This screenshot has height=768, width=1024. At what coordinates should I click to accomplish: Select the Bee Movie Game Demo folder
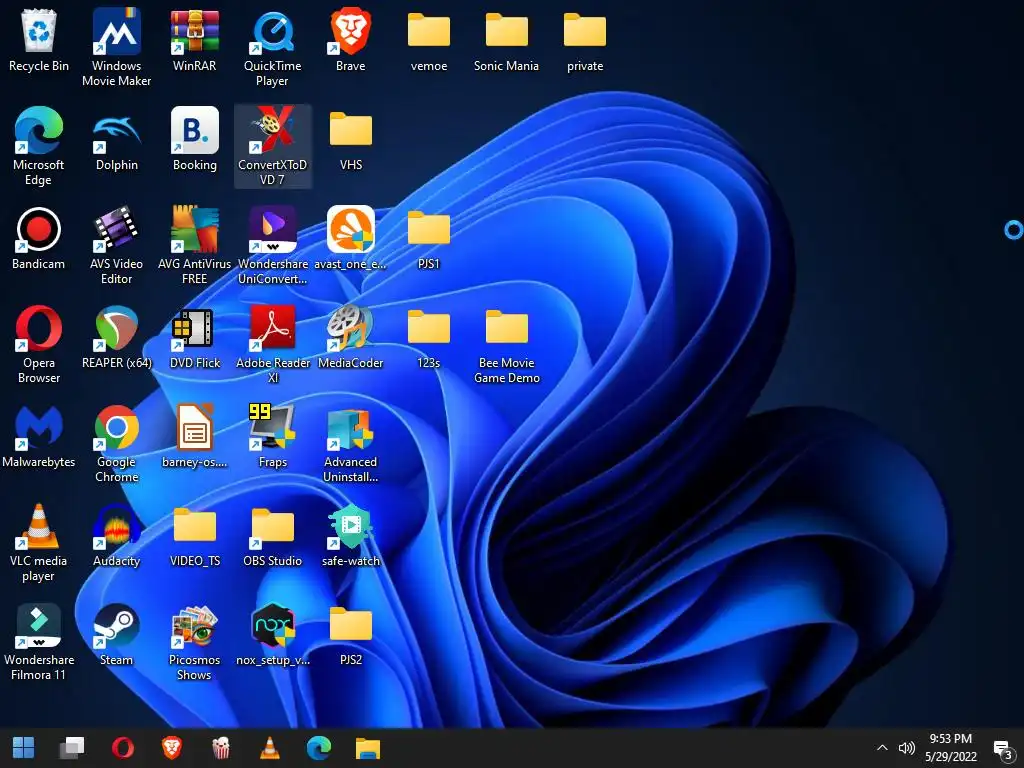(507, 345)
